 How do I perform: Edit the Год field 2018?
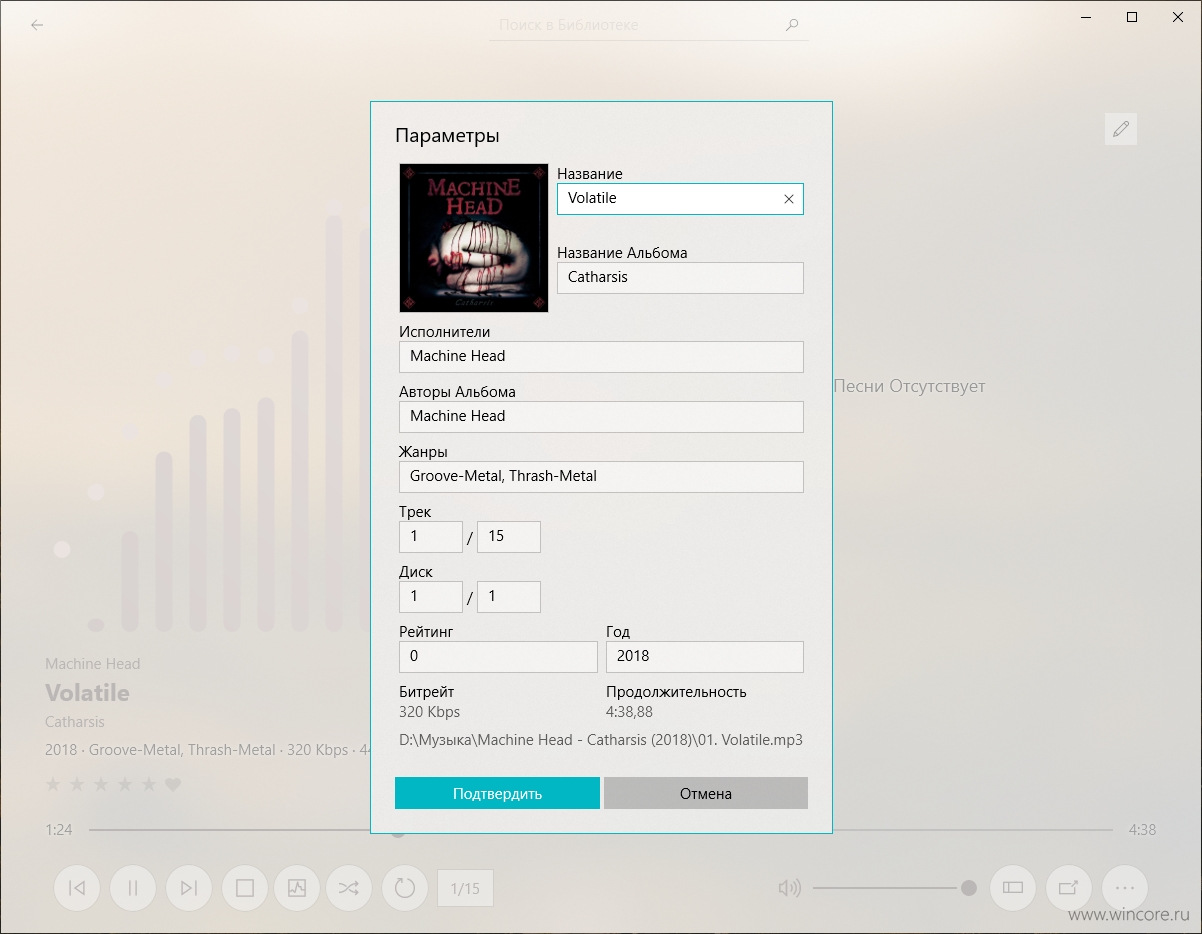click(705, 657)
